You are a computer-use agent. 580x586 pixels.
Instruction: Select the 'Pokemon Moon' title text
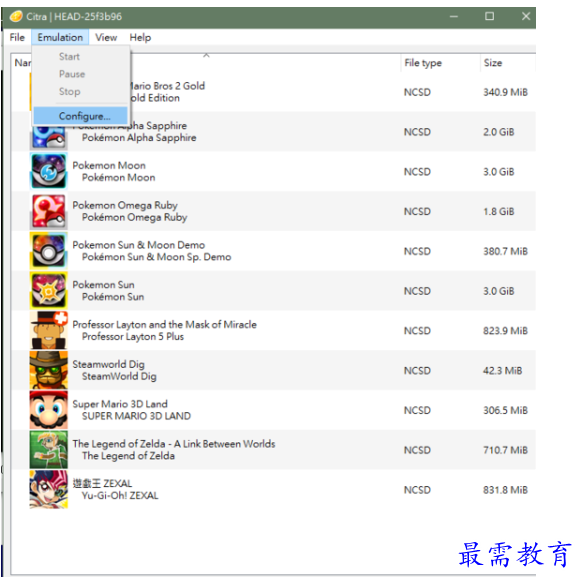109,165
